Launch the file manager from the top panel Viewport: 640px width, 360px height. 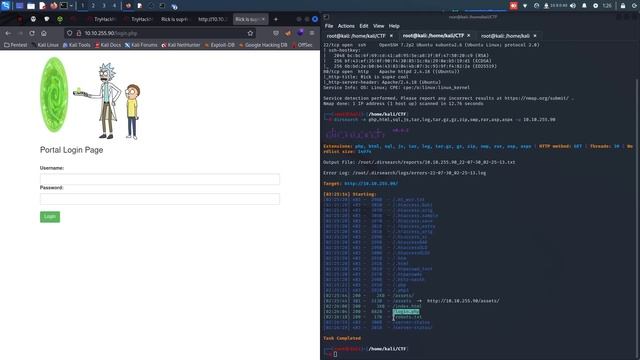pos(31,6)
